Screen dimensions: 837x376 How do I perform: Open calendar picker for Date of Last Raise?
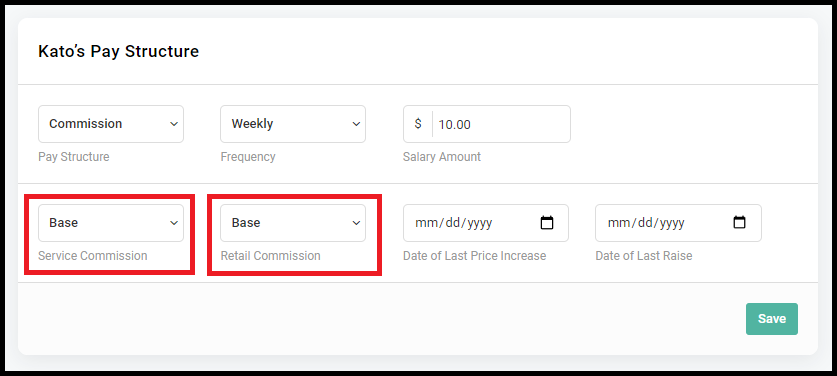click(x=739, y=222)
